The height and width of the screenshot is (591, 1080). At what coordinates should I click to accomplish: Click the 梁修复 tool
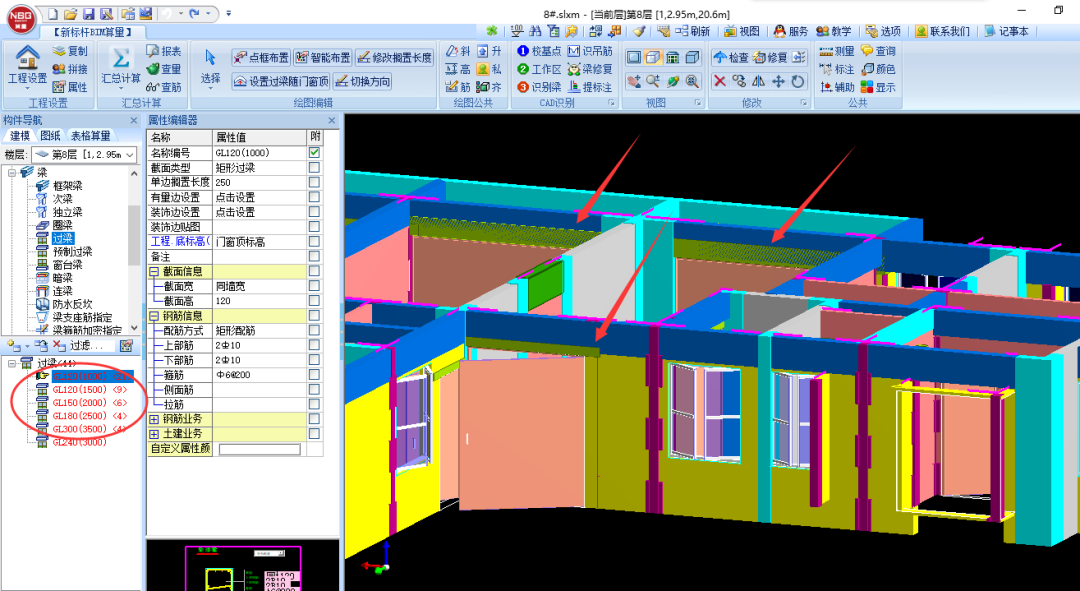[590, 69]
